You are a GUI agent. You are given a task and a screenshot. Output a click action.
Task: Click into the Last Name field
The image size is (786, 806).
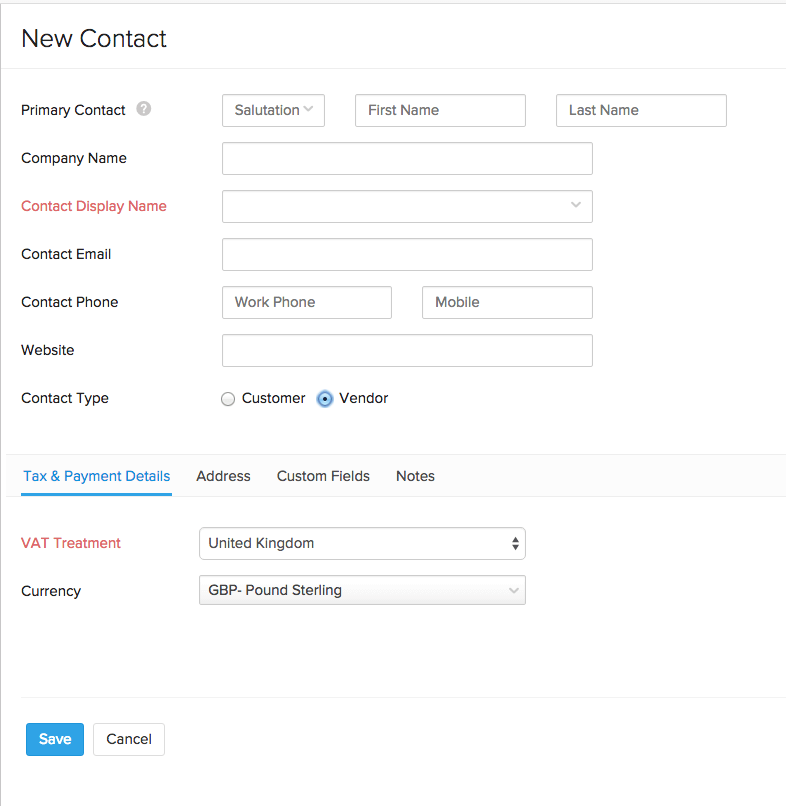tap(641, 110)
